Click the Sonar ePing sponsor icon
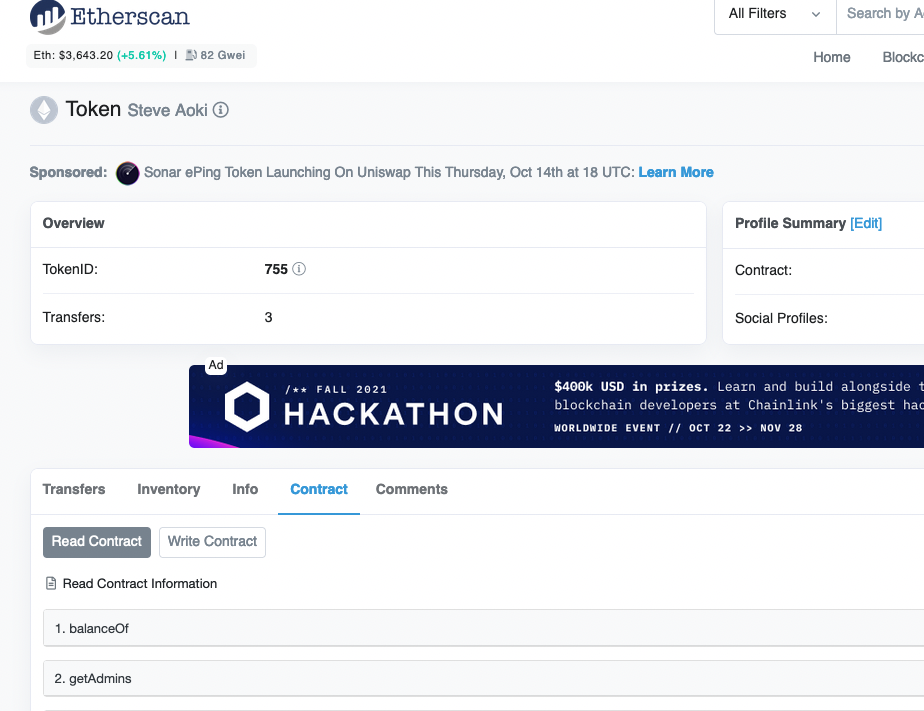924x711 pixels. 128,173
